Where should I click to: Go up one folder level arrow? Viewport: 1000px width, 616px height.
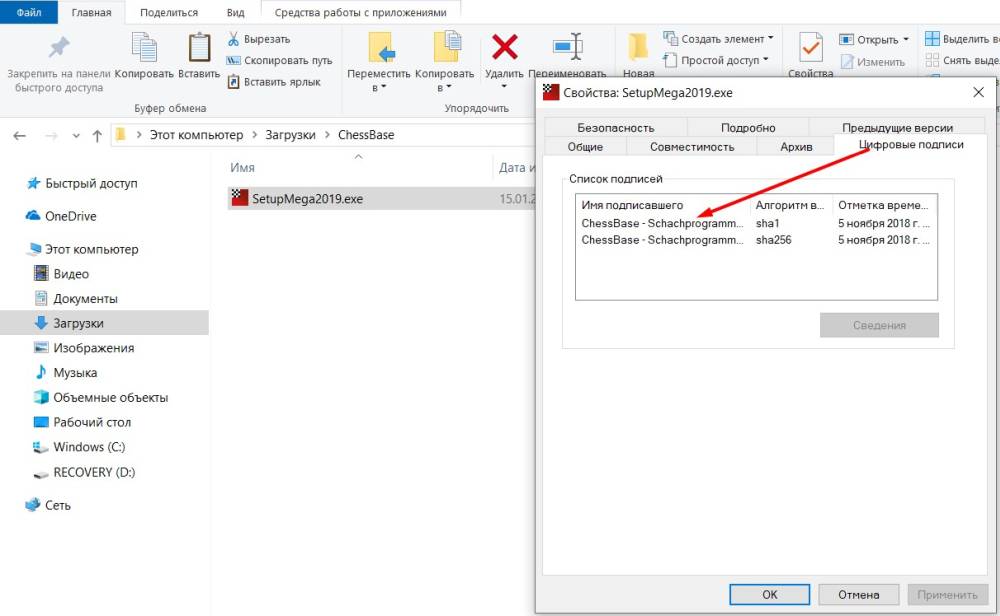coord(97,135)
